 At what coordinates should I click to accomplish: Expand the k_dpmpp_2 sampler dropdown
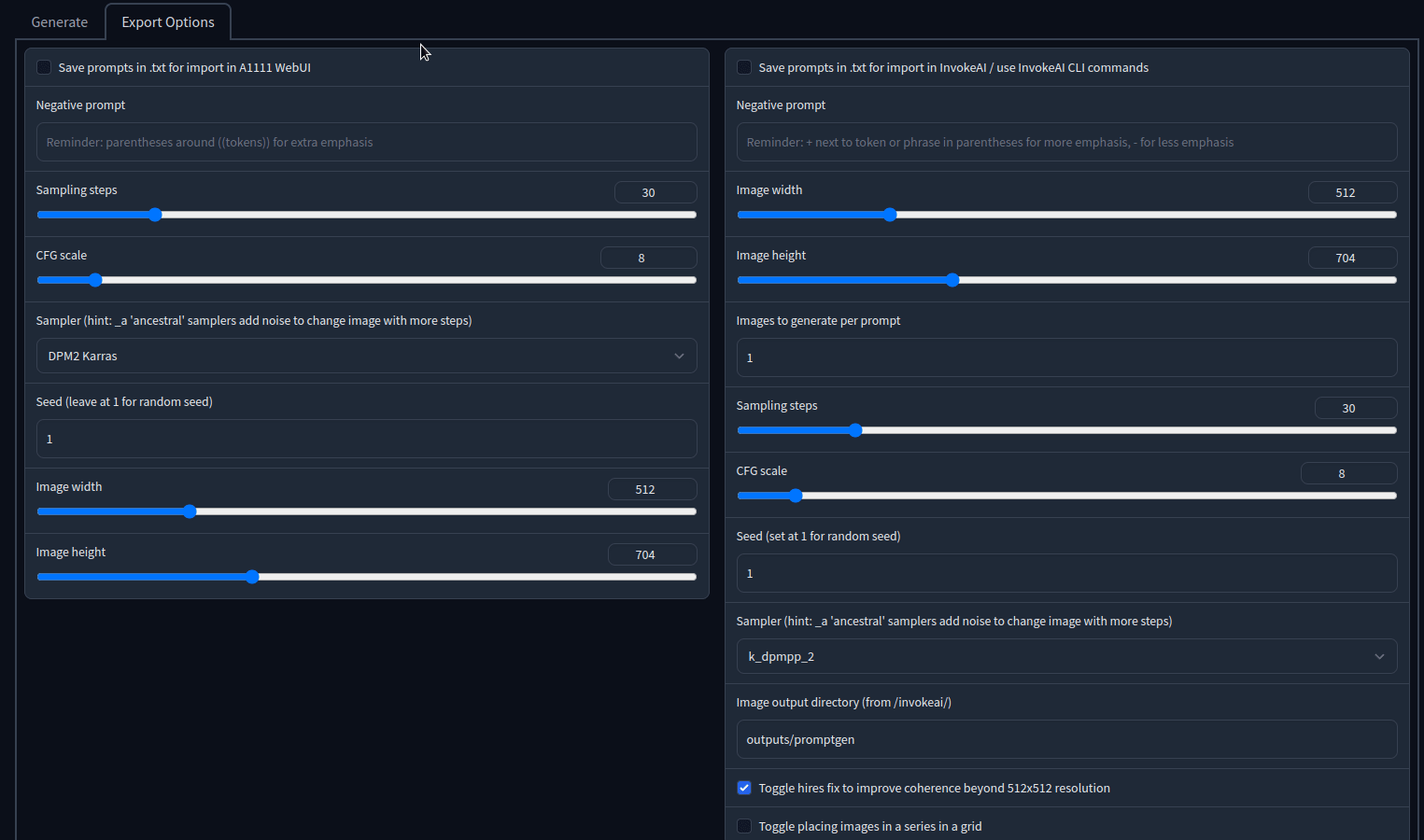1066,656
